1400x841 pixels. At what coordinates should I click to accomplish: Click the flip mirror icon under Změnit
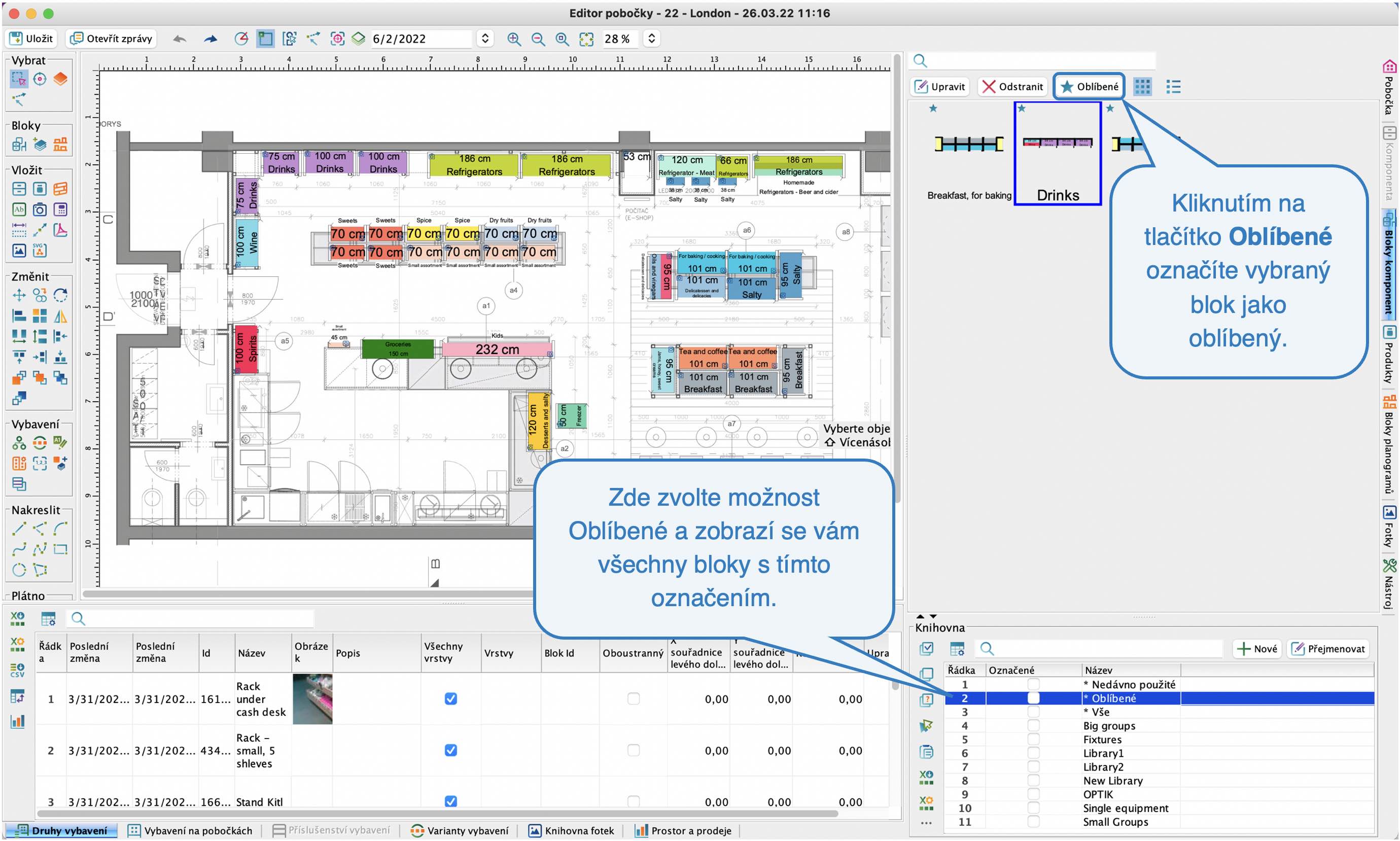tap(60, 316)
